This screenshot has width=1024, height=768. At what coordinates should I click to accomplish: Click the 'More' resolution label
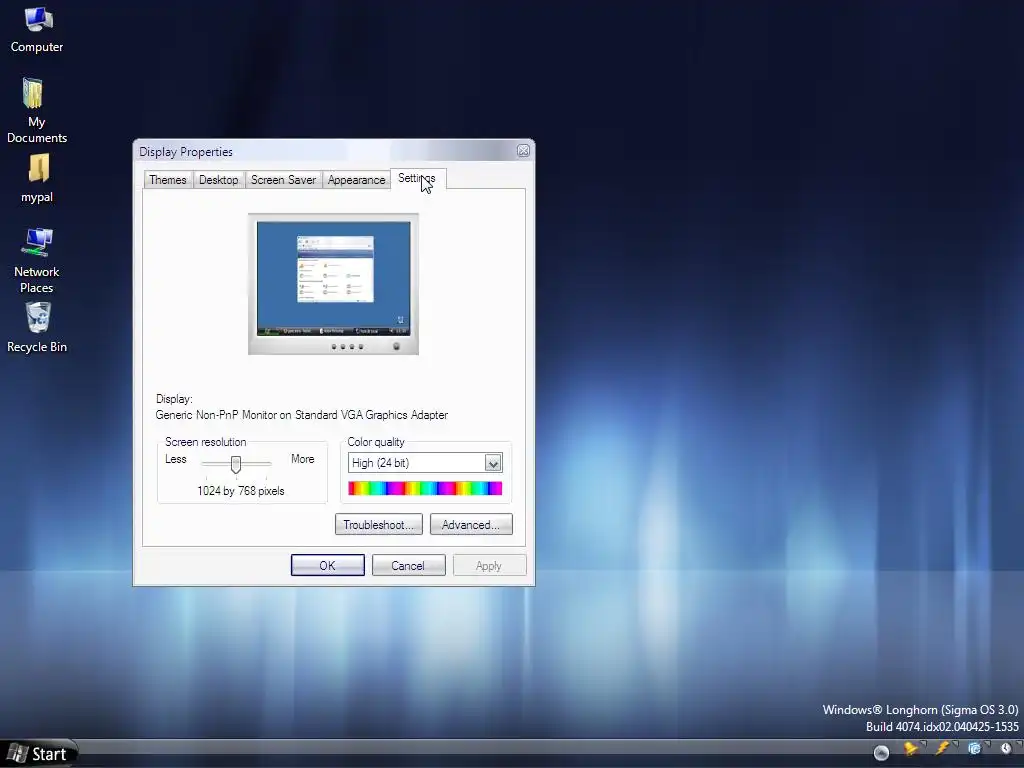302,459
